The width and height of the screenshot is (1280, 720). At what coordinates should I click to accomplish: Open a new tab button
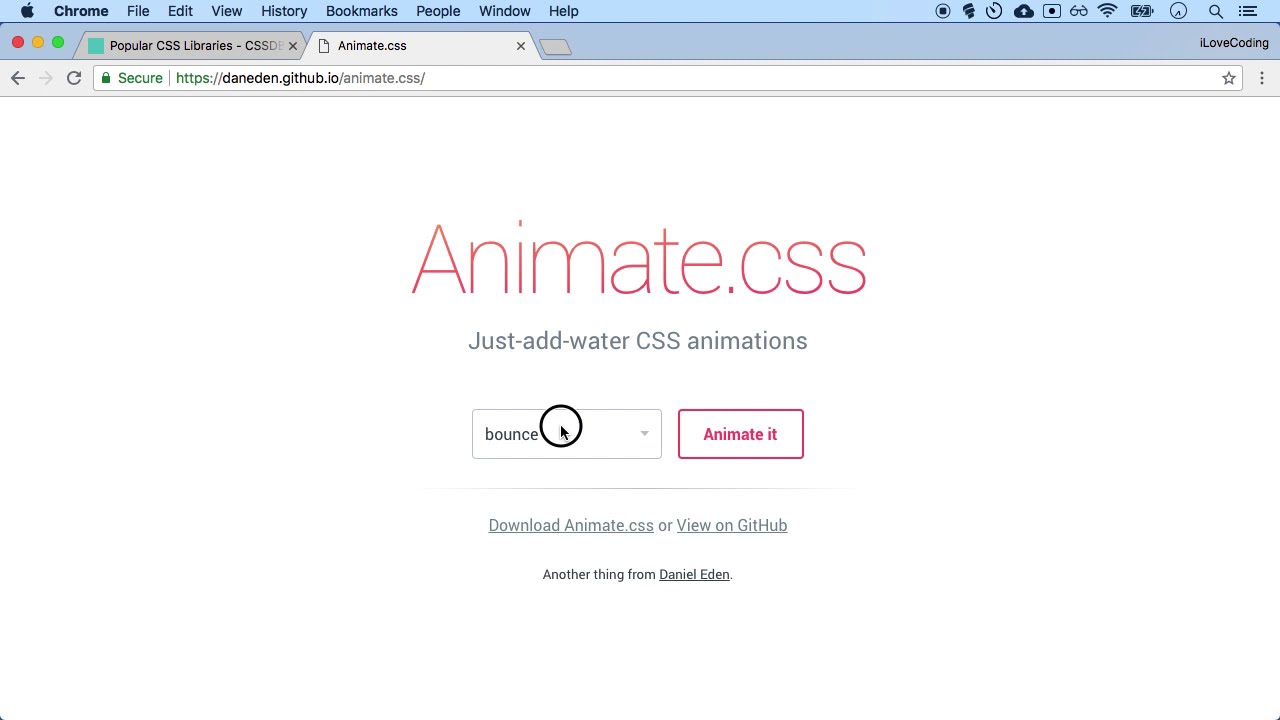(555, 47)
